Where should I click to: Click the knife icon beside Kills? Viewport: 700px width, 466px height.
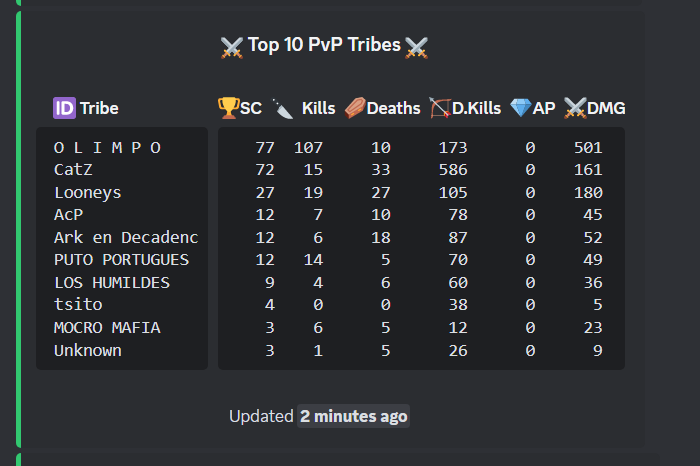pos(283,108)
